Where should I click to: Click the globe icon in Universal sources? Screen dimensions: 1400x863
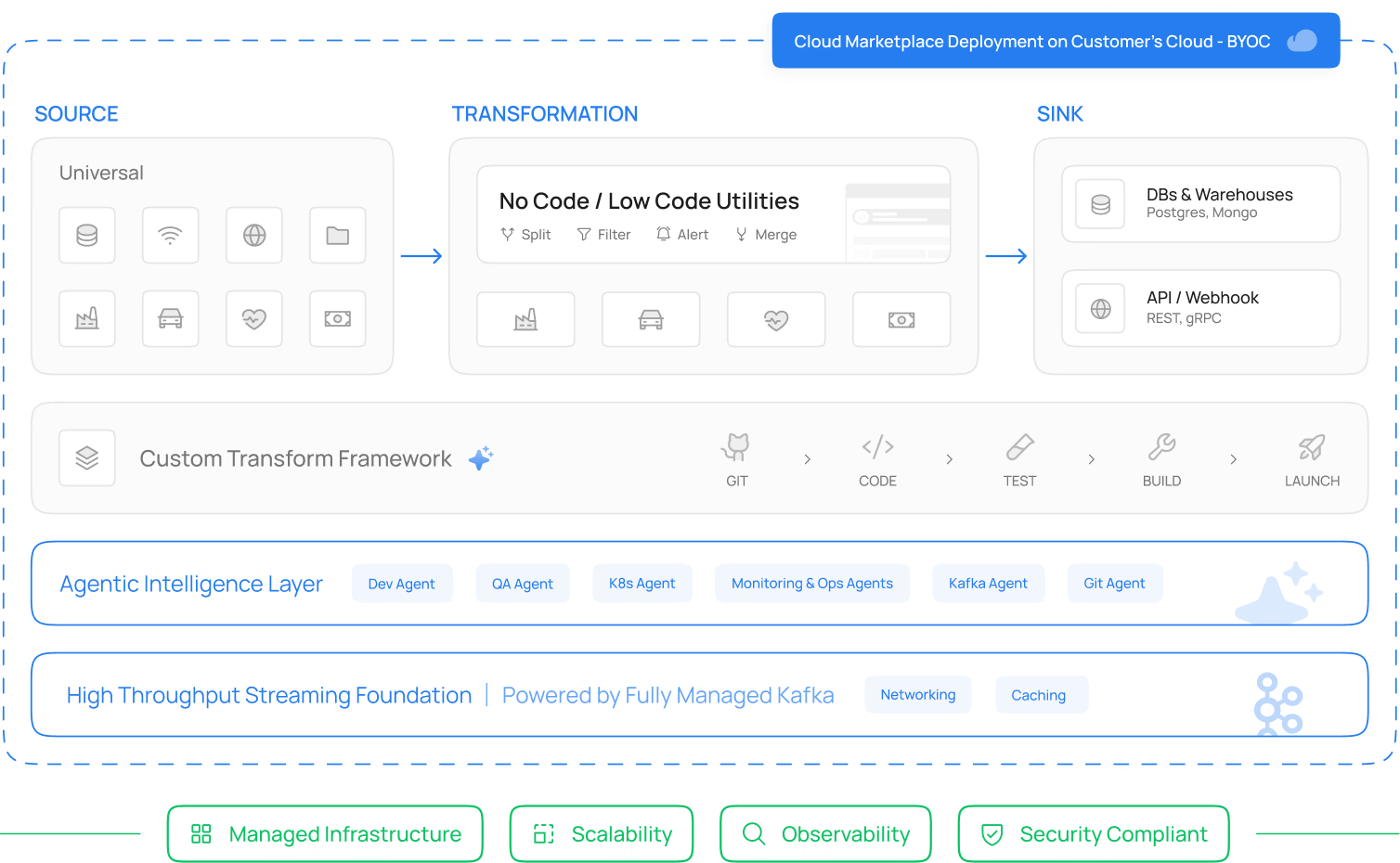pos(254,236)
